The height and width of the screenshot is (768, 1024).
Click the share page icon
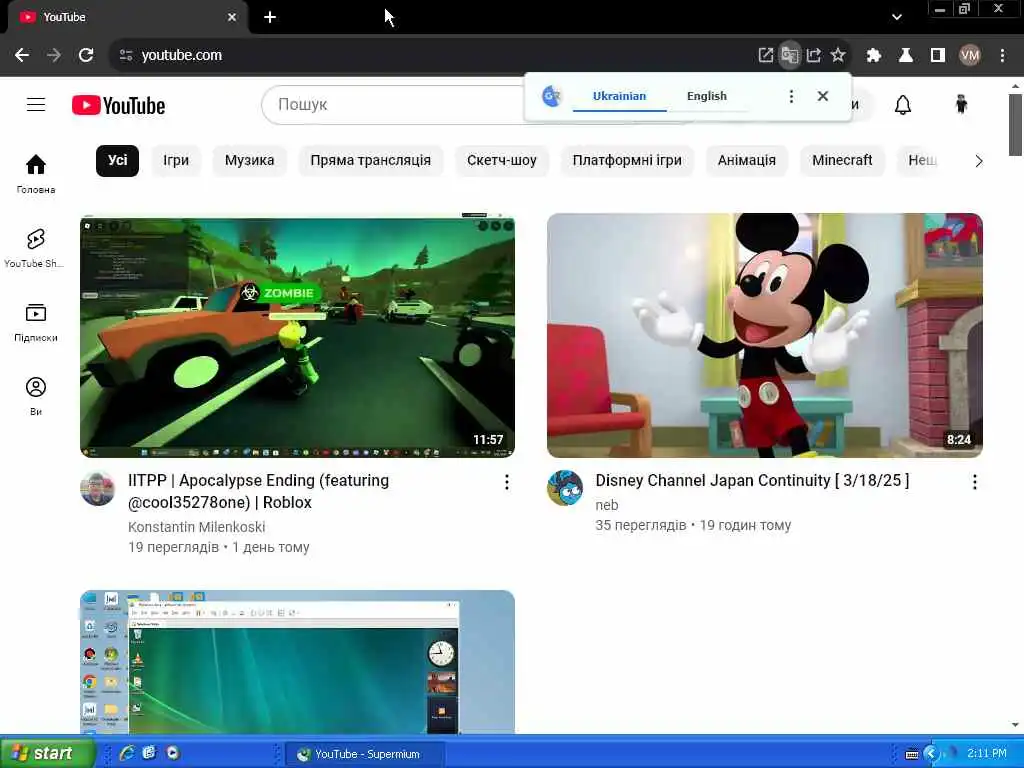pos(814,56)
